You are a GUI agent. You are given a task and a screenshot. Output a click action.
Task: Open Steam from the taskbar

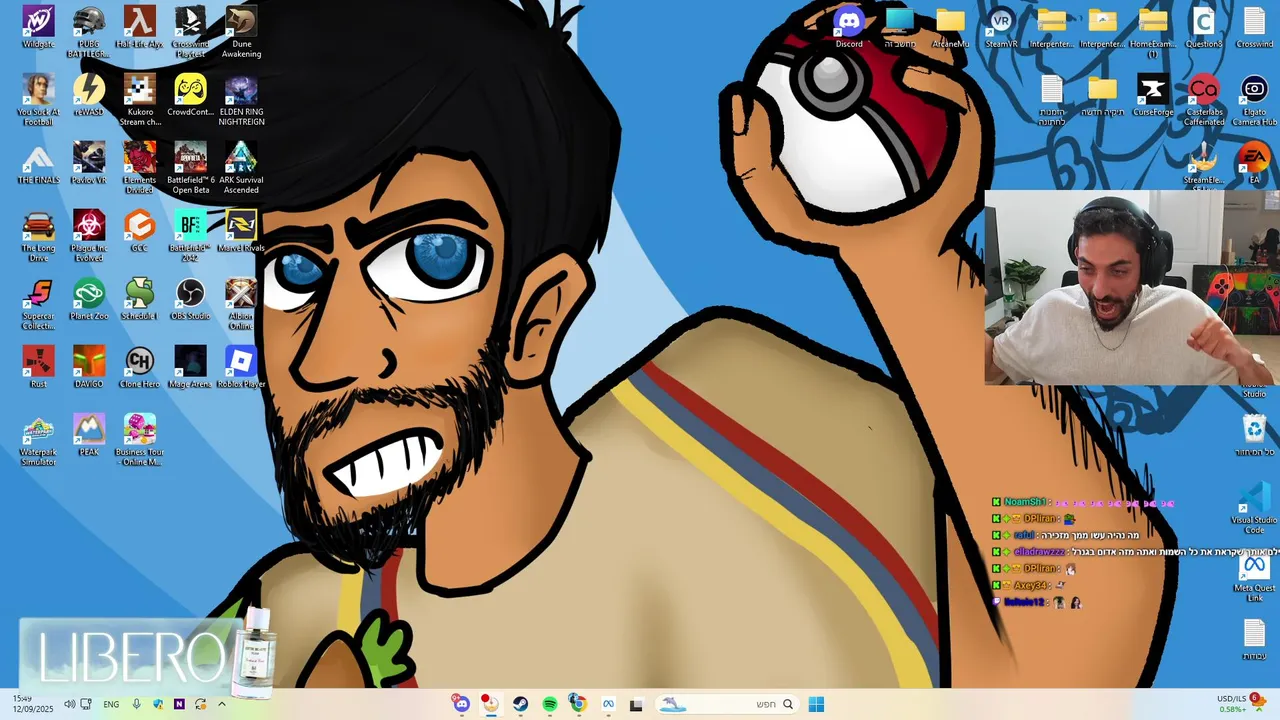point(520,704)
